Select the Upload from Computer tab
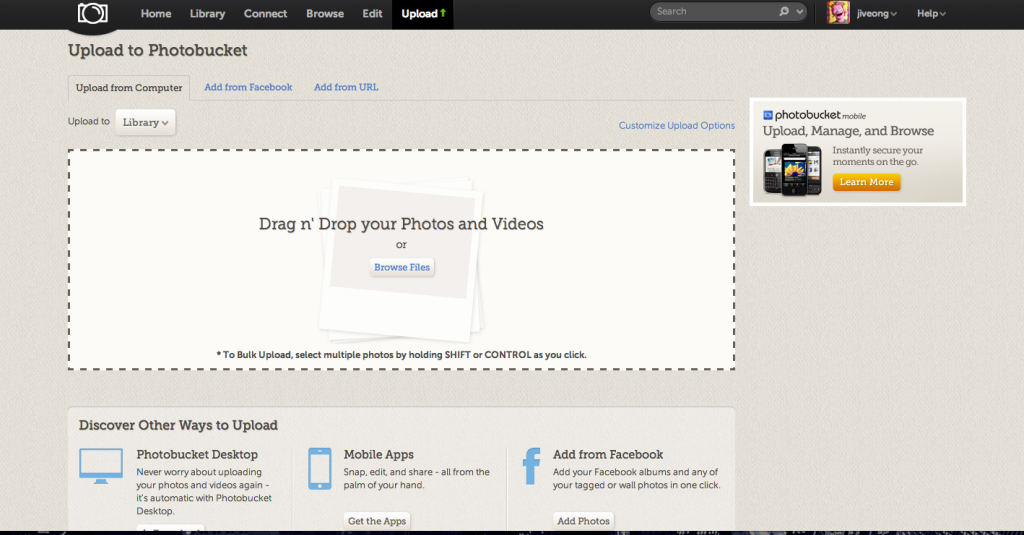This screenshot has width=1024, height=535. tap(129, 88)
